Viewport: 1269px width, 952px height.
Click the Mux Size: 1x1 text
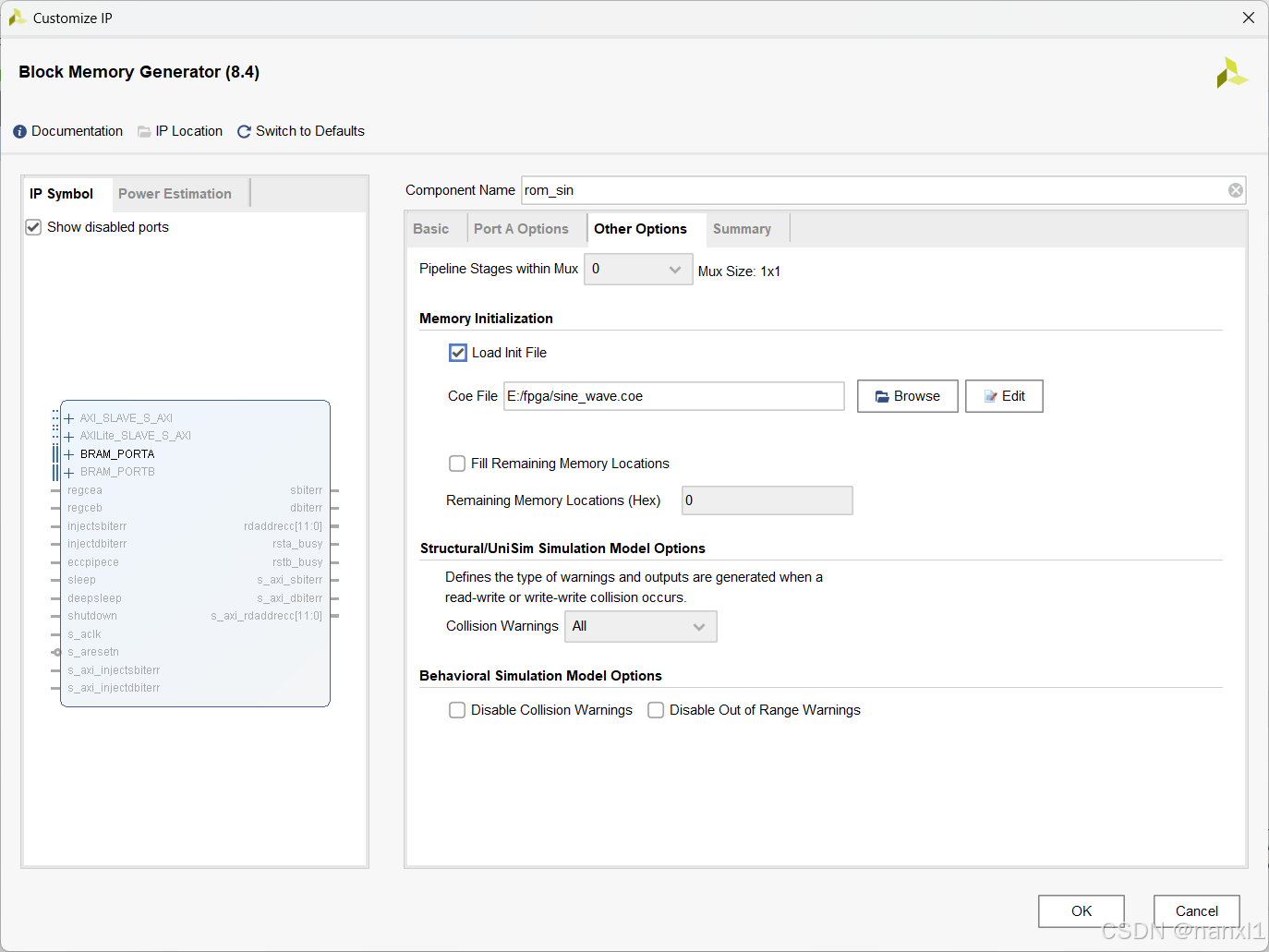[x=739, y=271]
